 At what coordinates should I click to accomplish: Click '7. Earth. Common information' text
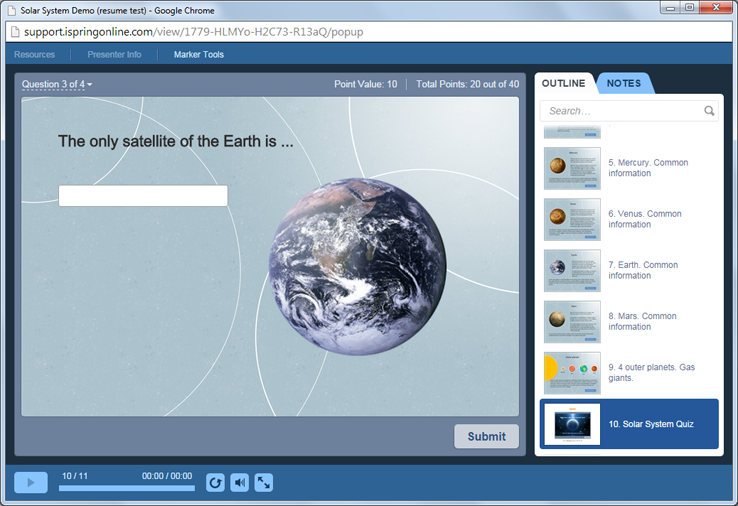click(643, 270)
